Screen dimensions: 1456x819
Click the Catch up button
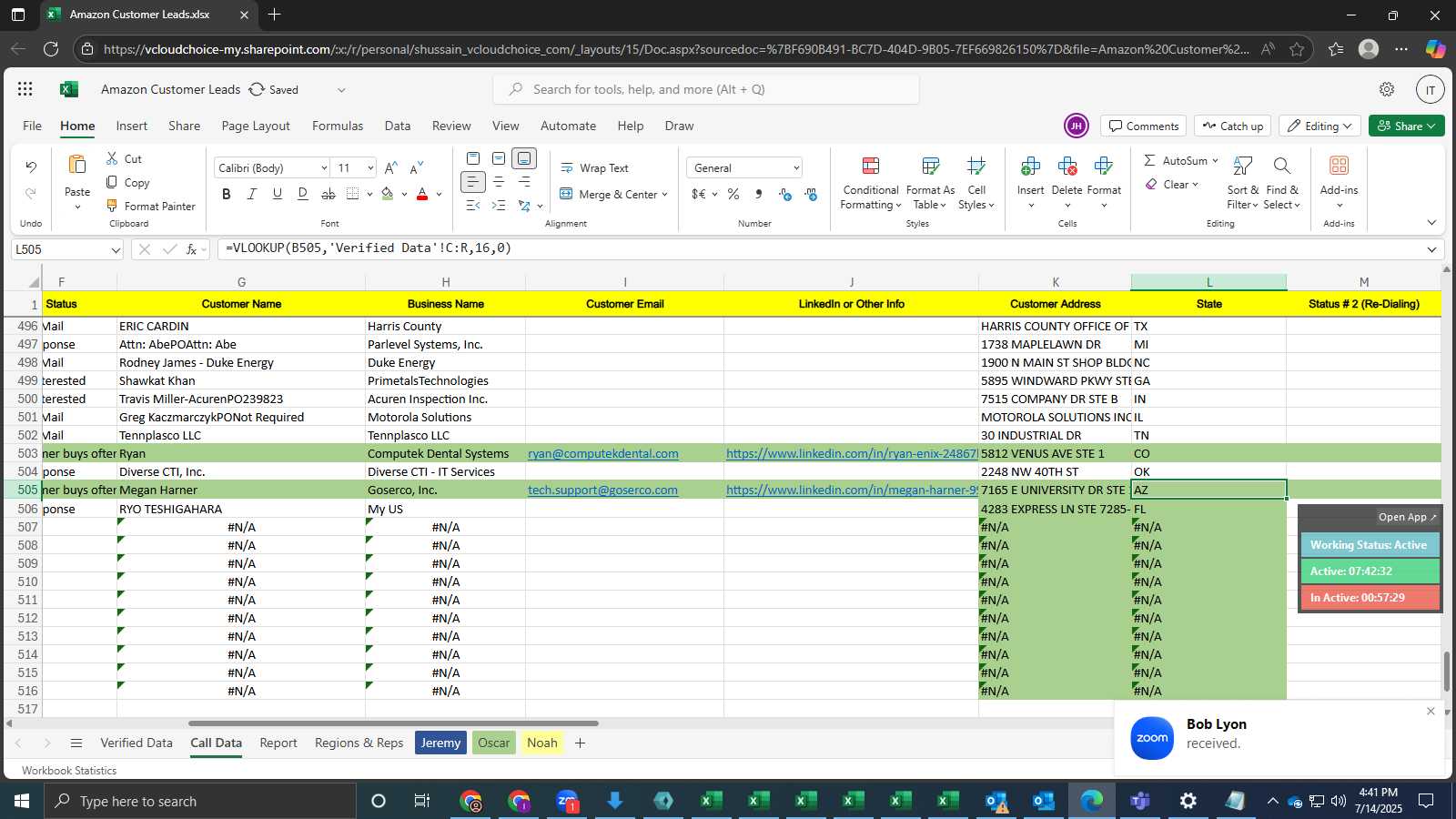point(1233,126)
